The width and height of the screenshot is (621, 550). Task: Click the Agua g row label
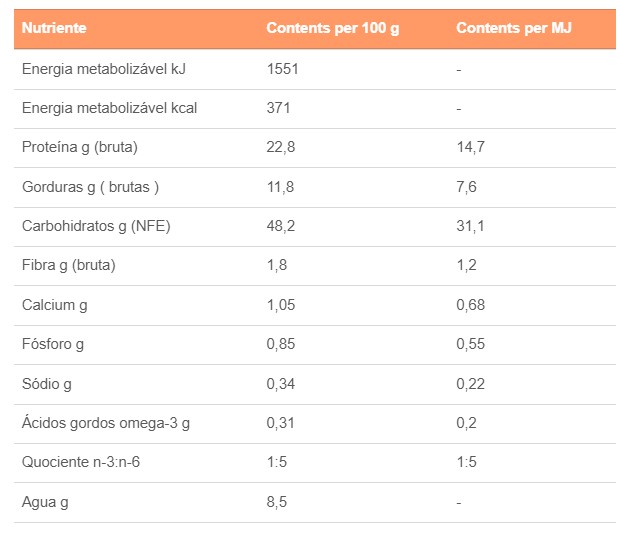[46, 502]
